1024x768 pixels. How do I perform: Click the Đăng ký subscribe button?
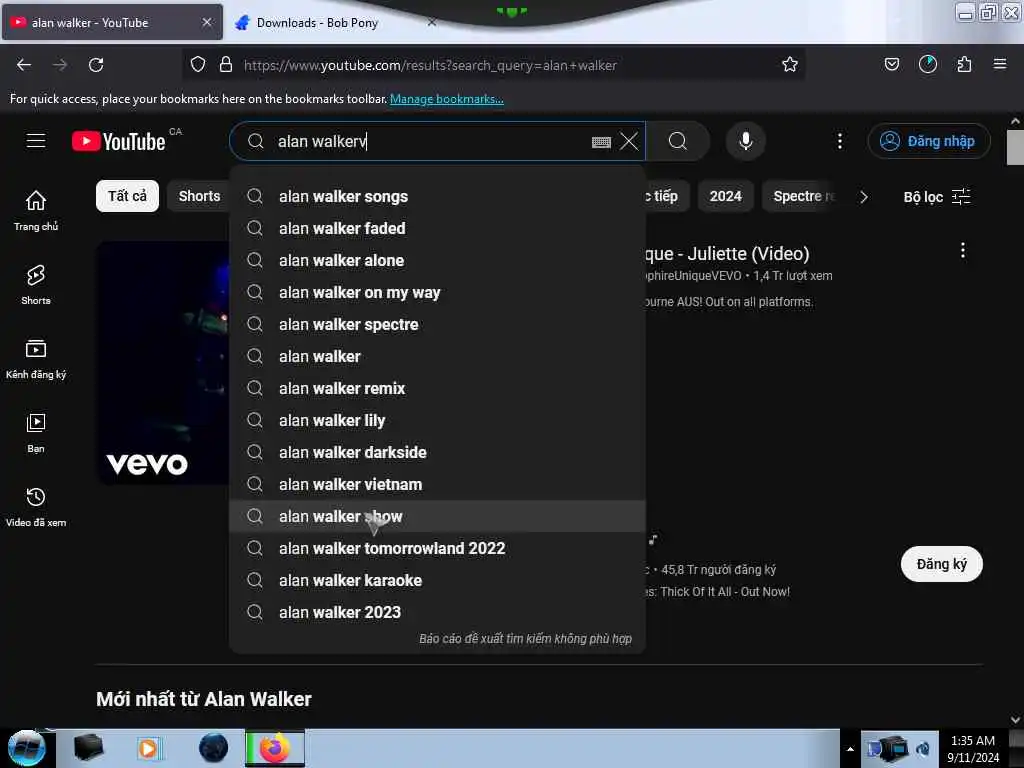coord(941,564)
